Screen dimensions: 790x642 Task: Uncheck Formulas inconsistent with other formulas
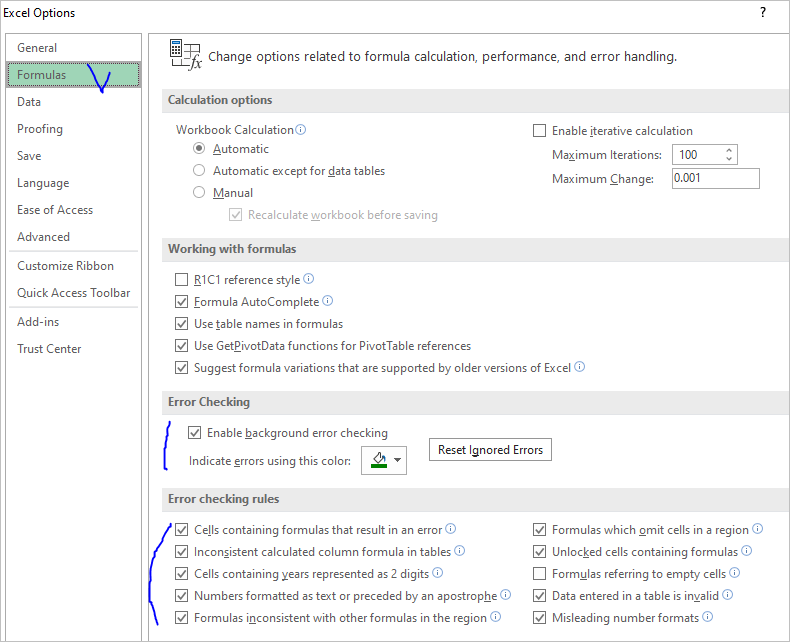coord(181,618)
